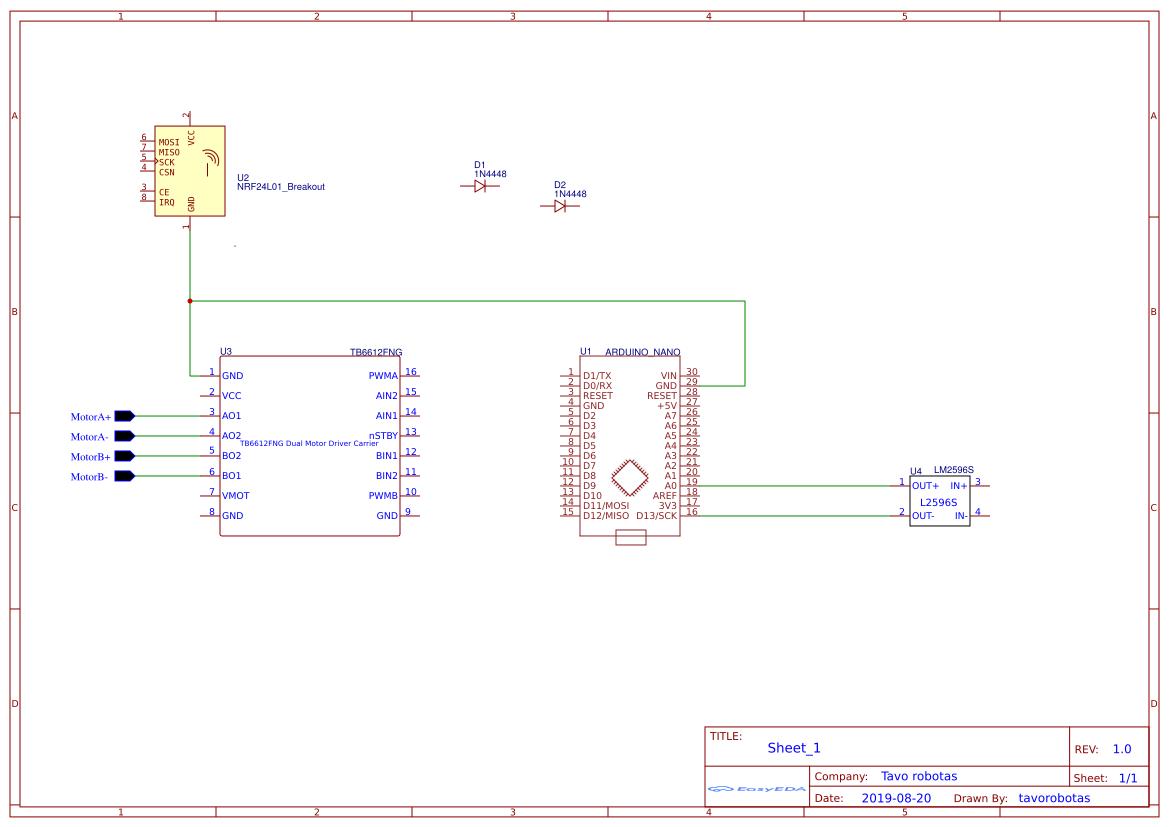The height and width of the screenshot is (827, 1169).
Task: Select diode D2 1N4448 symbol
Action: (x=560, y=206)
